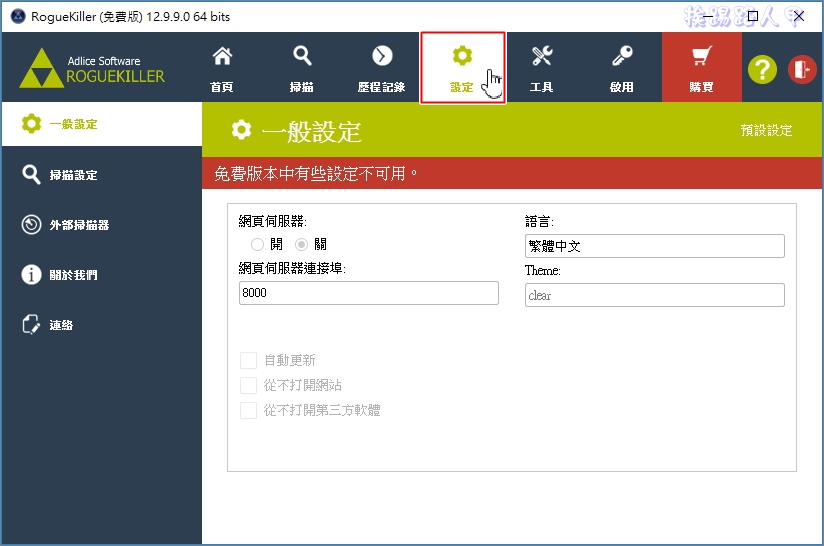Click 免費版本中有些設定不可用 notice text

pos(315,173)
